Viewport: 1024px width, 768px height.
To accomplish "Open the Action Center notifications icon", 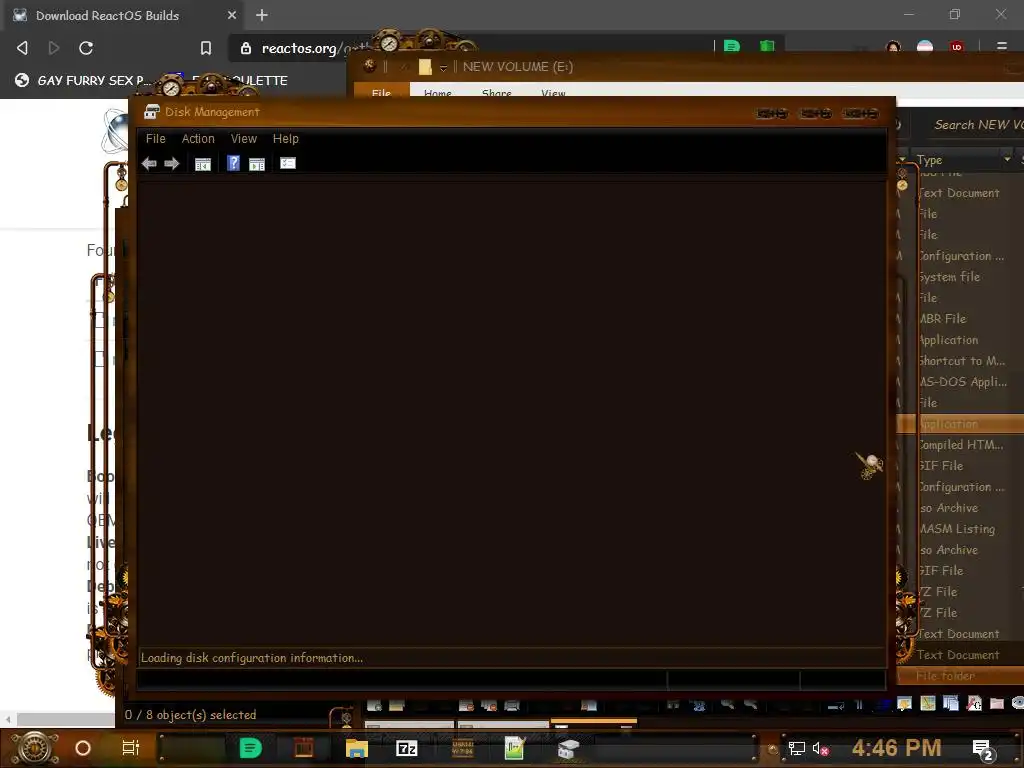I will coord(983,750).
